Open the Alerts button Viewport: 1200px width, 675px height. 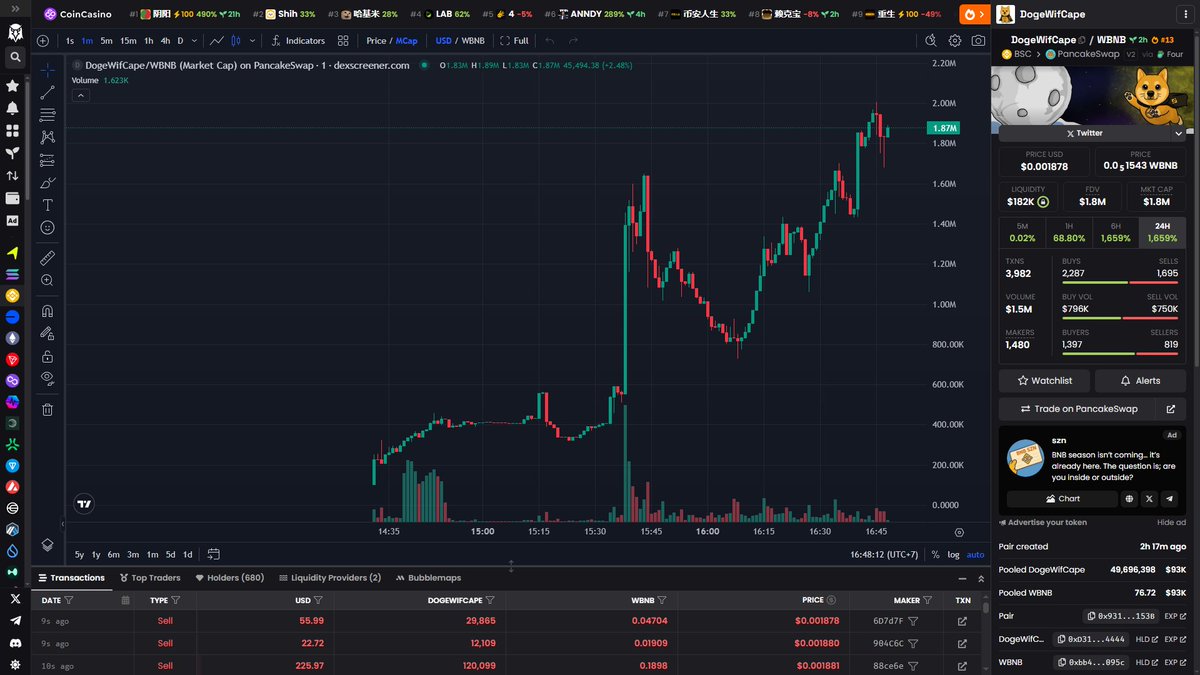(x=1140, y=381)
